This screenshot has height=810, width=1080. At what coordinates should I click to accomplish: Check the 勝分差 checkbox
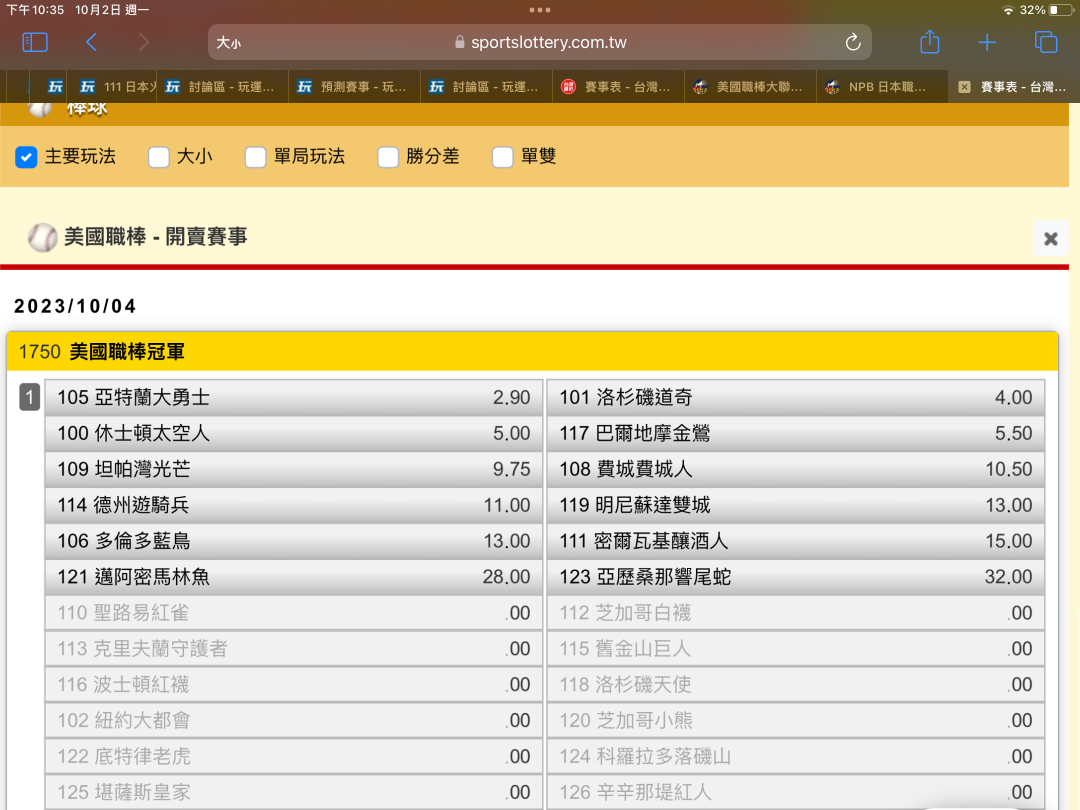(388, 157)
